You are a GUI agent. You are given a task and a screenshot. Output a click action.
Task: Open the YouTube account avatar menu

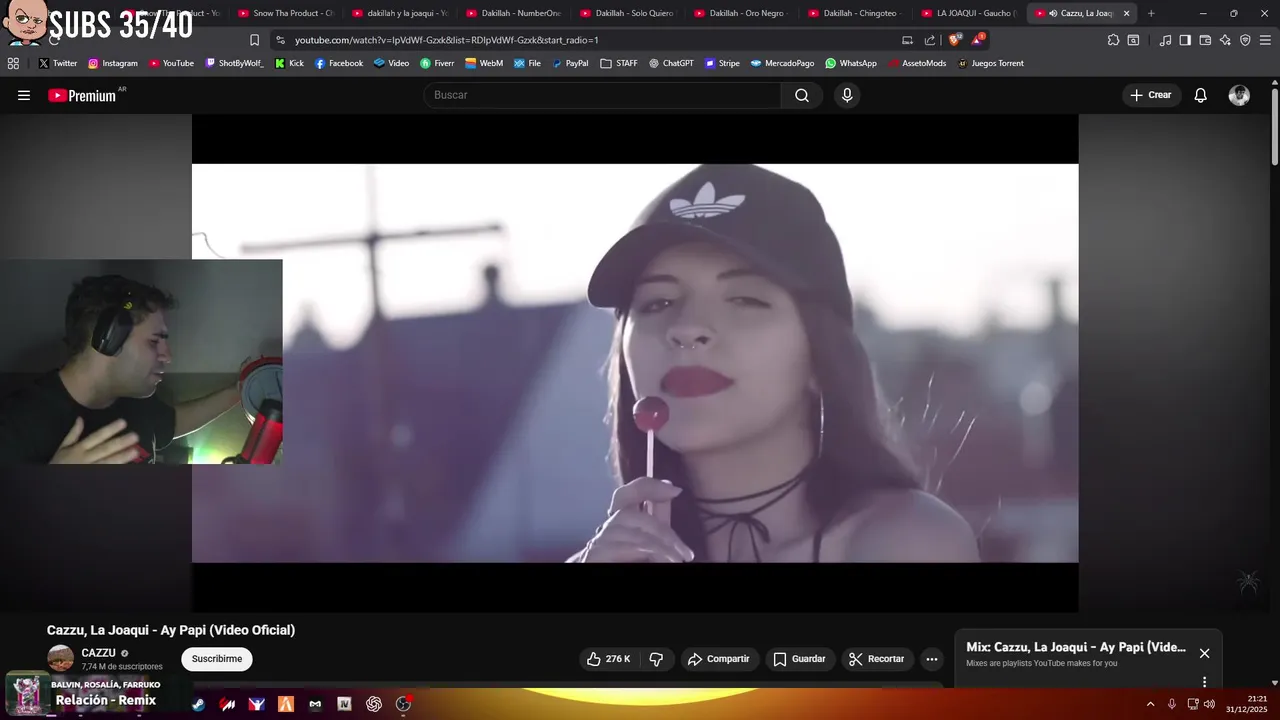[1239, 95]
